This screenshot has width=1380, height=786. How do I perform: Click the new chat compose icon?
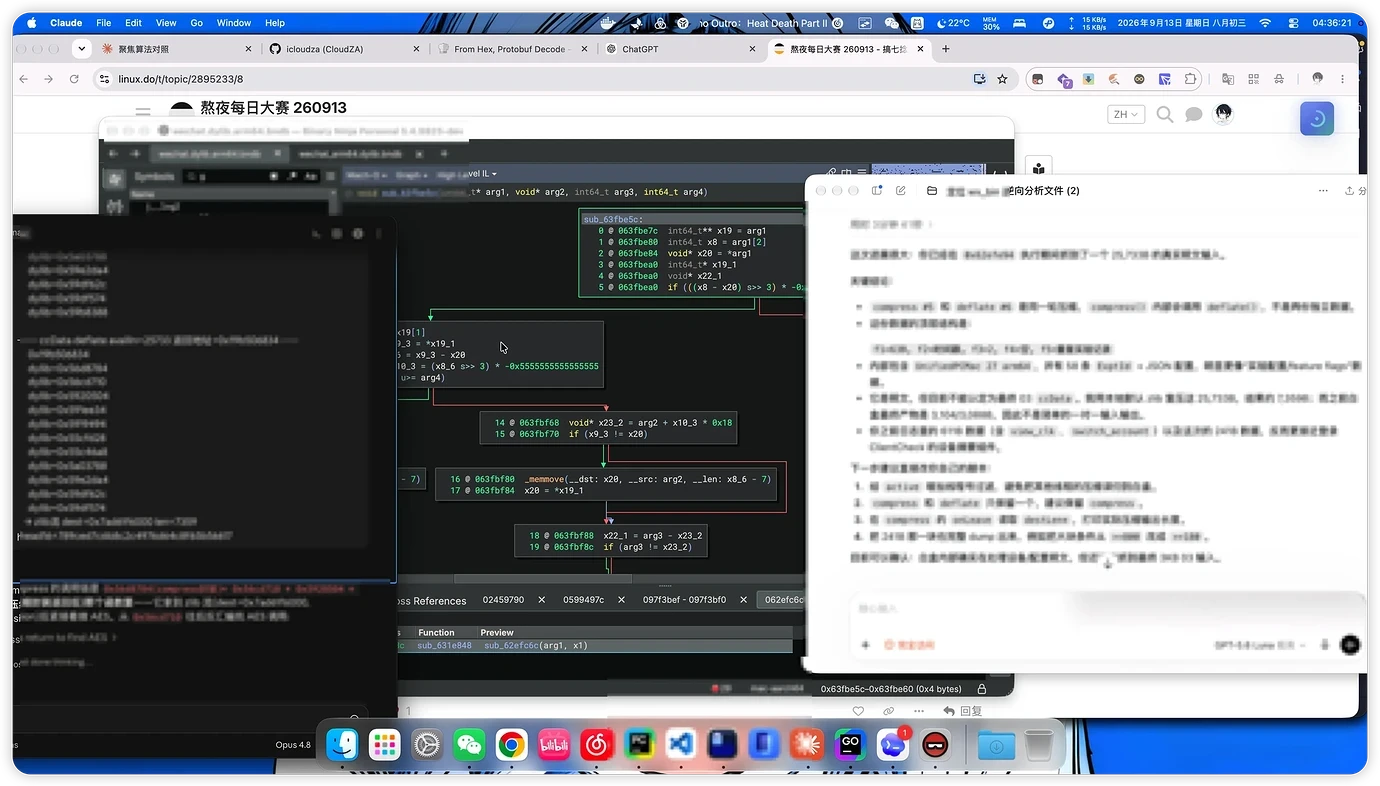[x=901, y=190]
